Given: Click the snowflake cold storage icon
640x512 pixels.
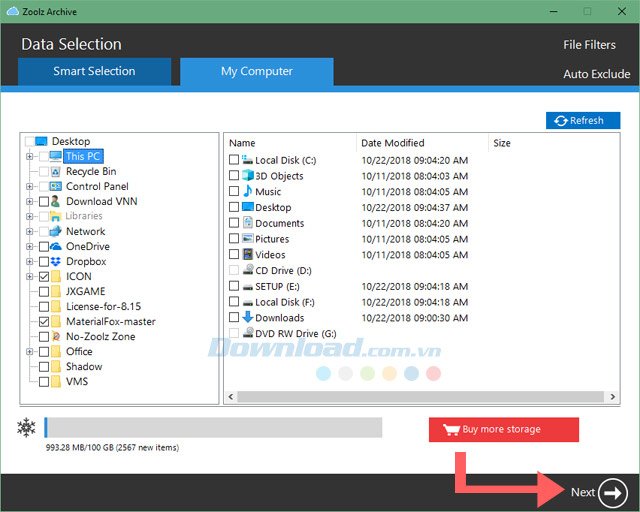Looking at the screenshot, I should point(26,428).
